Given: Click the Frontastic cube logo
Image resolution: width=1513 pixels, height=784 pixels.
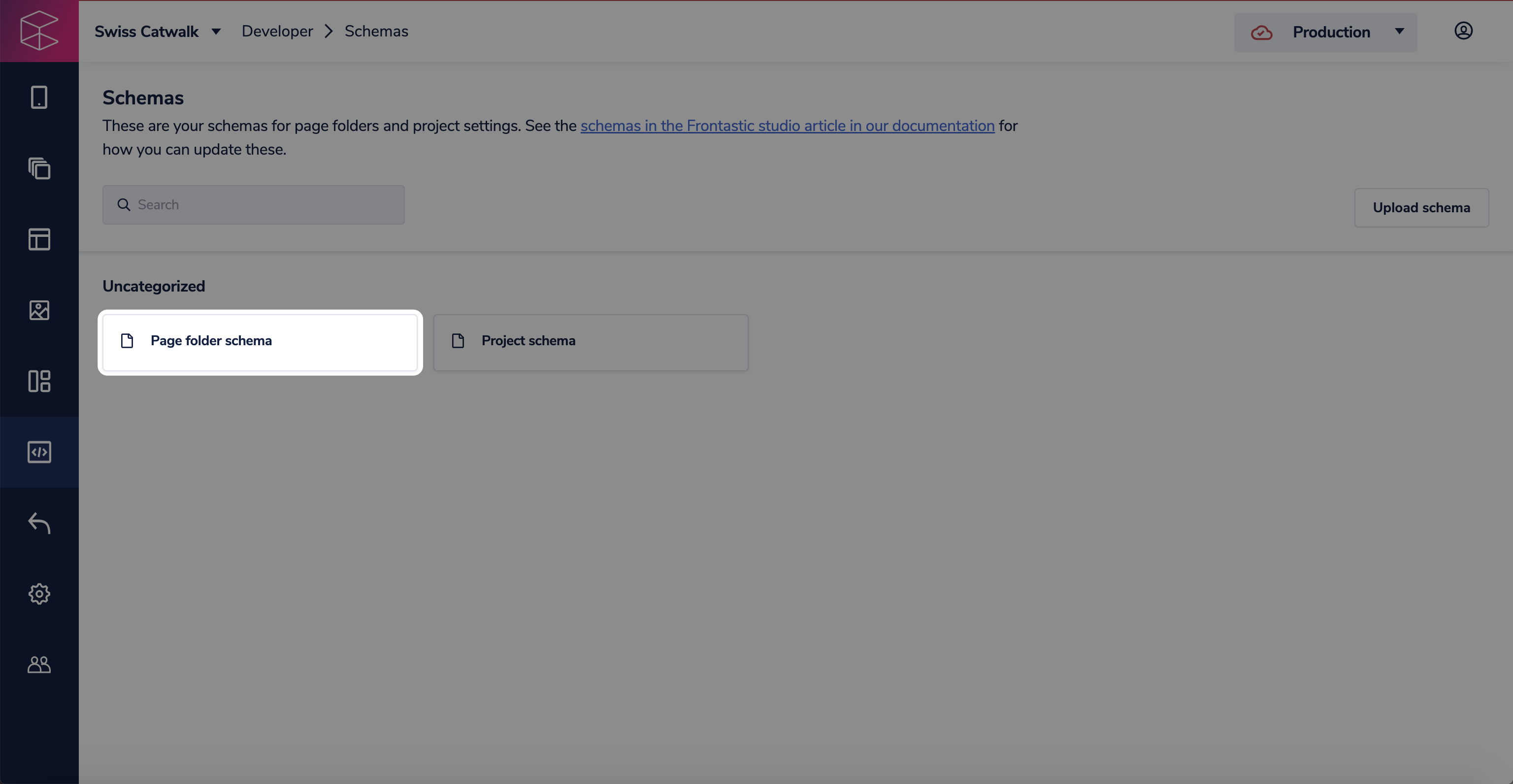Looking at the screenshot, I should (x=39, y=31).
